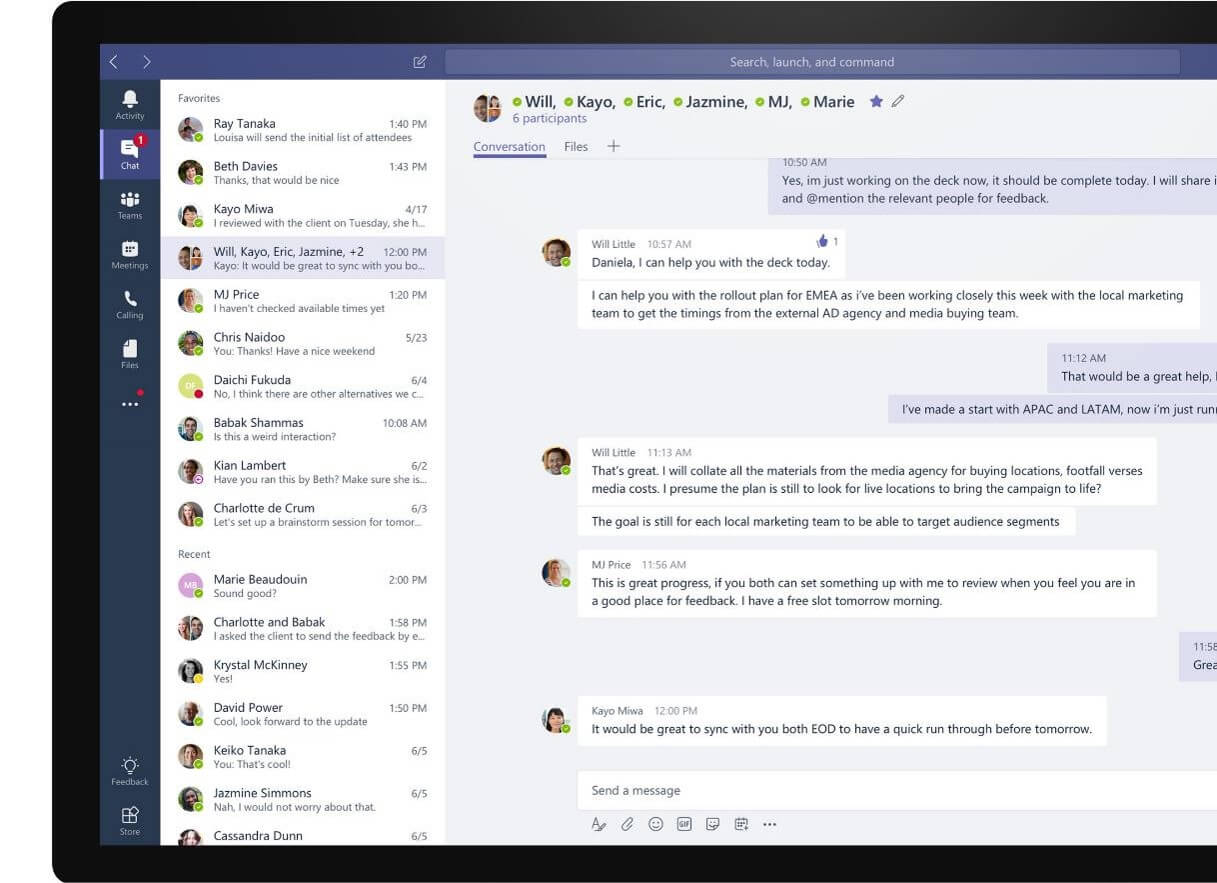Open the Files panel from sidebar

click(x=130, y=353)
